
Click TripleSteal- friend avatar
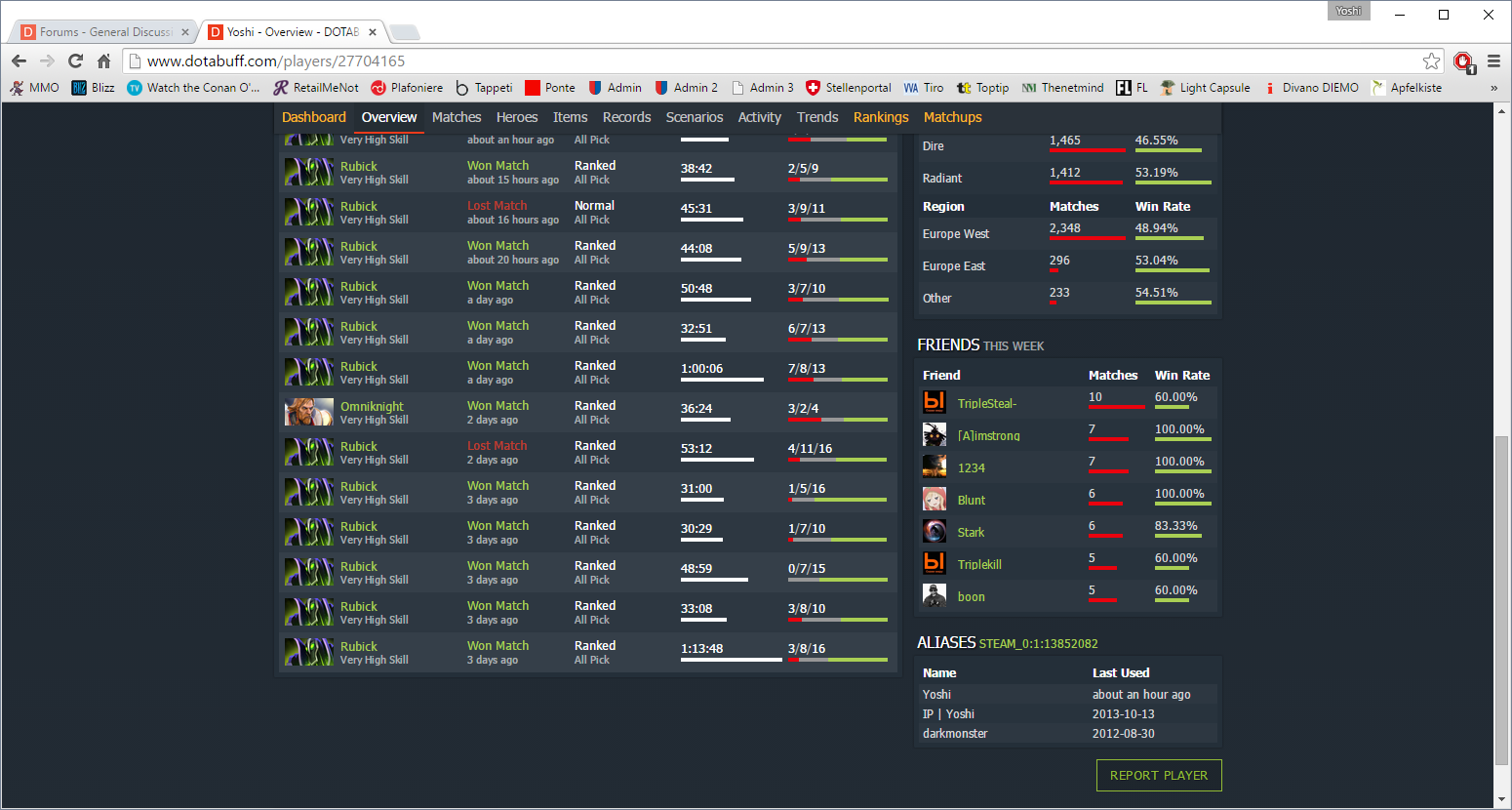pos(935,402)
